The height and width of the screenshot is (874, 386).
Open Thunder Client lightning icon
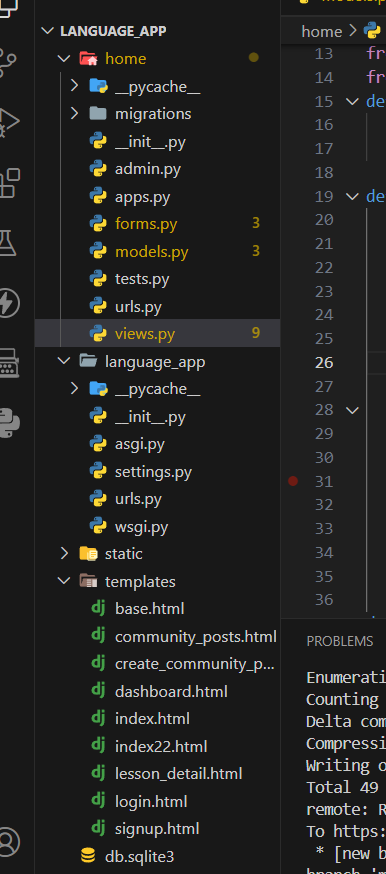[8, 303]
